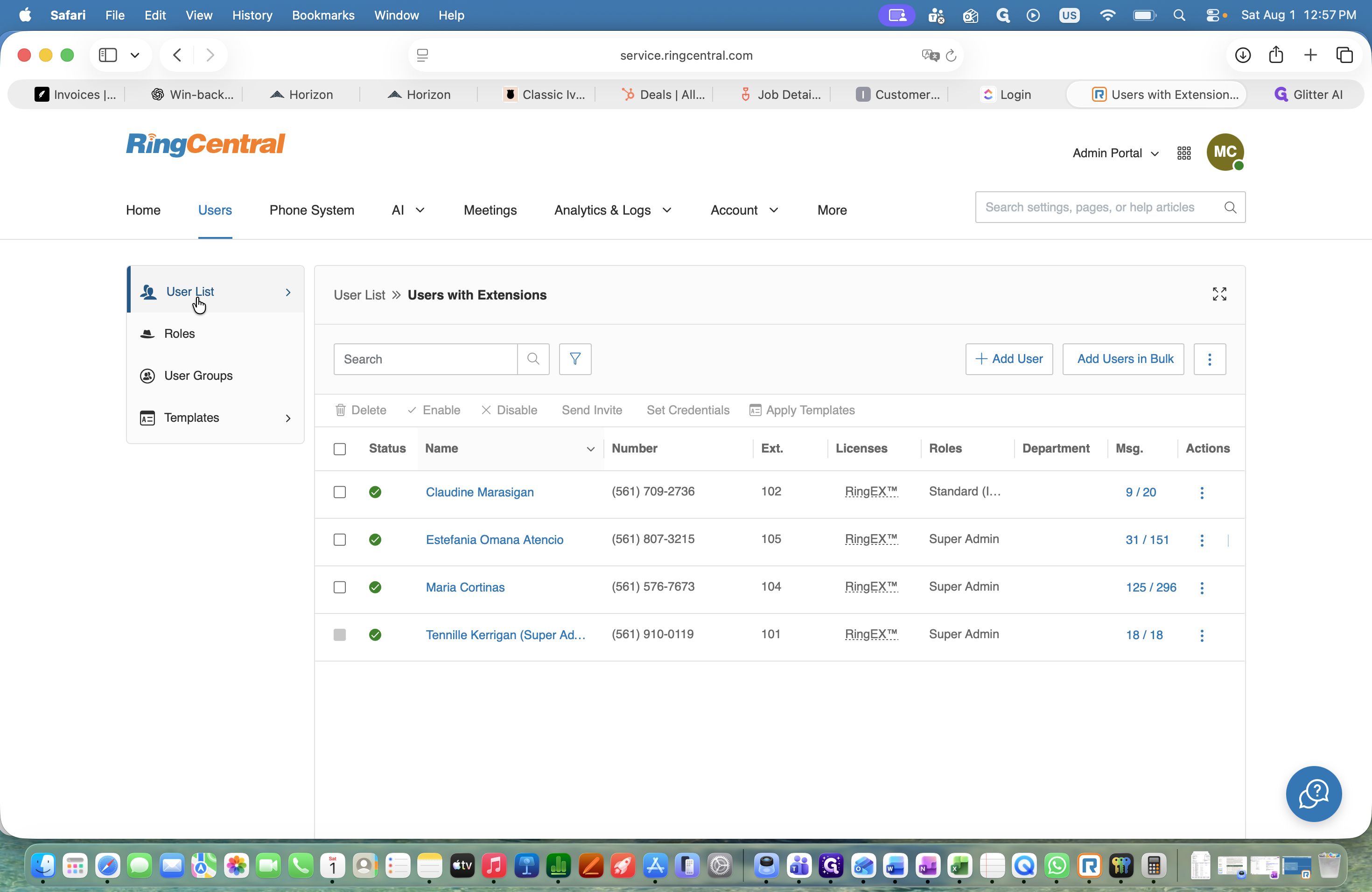The height and width of the screenshot is (892, 1372).
Task: Click the user Search input field
Action: point(426,359)
